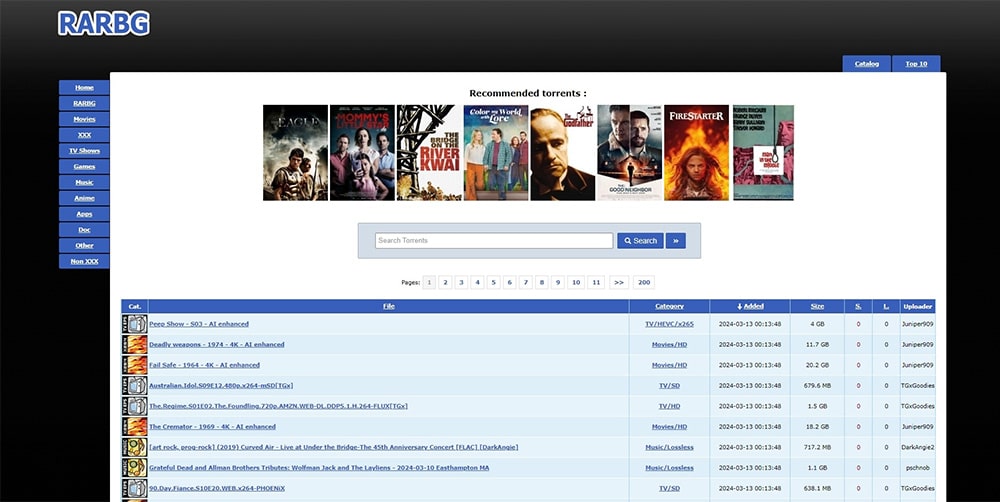
Task: Open The Godfather recommended poster
Action: point(562,153)
